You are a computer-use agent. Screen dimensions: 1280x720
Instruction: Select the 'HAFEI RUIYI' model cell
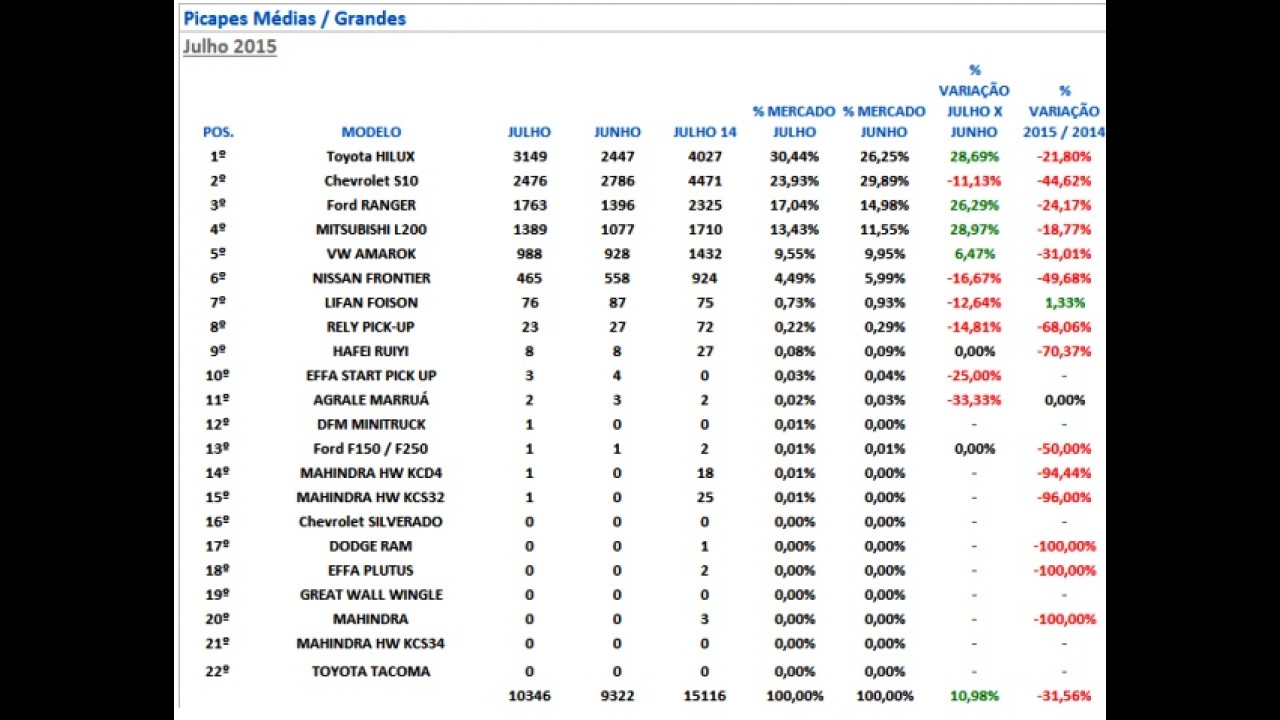tap(371, 351)
